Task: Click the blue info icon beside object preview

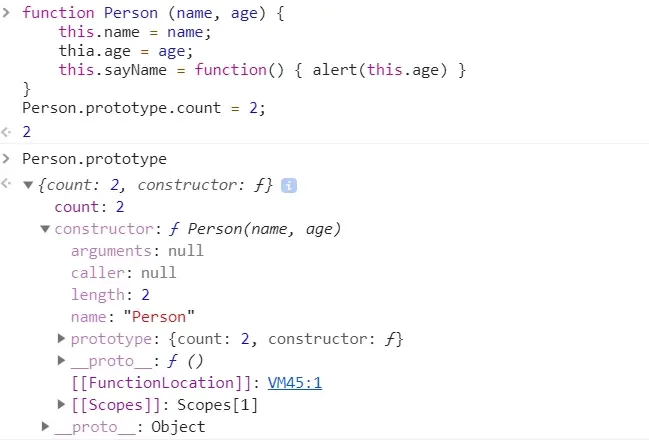Action: click(289, 185)
